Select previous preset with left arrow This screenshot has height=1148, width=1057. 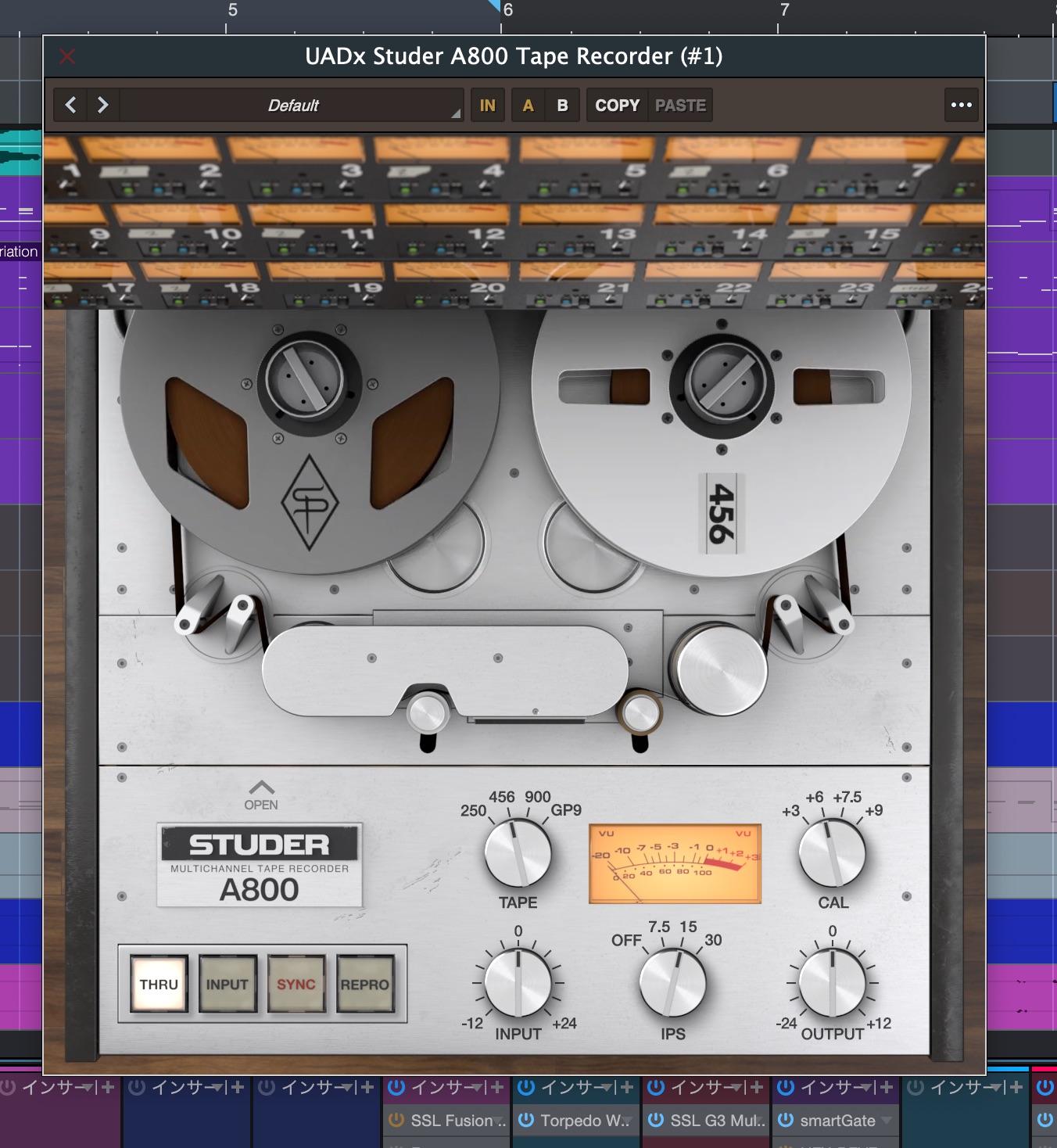tap(70, 105)
